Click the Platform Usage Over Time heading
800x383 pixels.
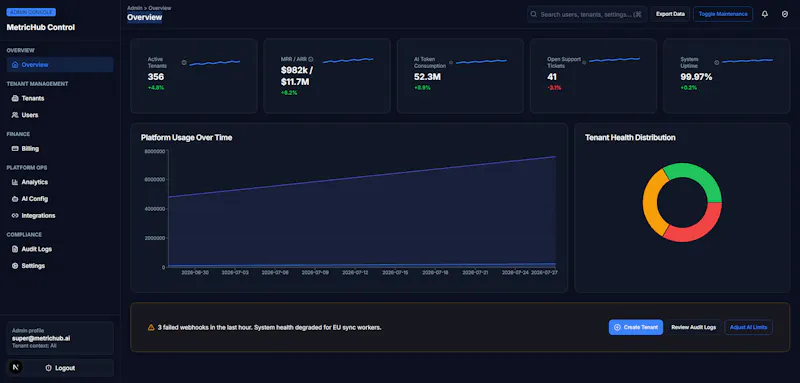coord(187,138)
